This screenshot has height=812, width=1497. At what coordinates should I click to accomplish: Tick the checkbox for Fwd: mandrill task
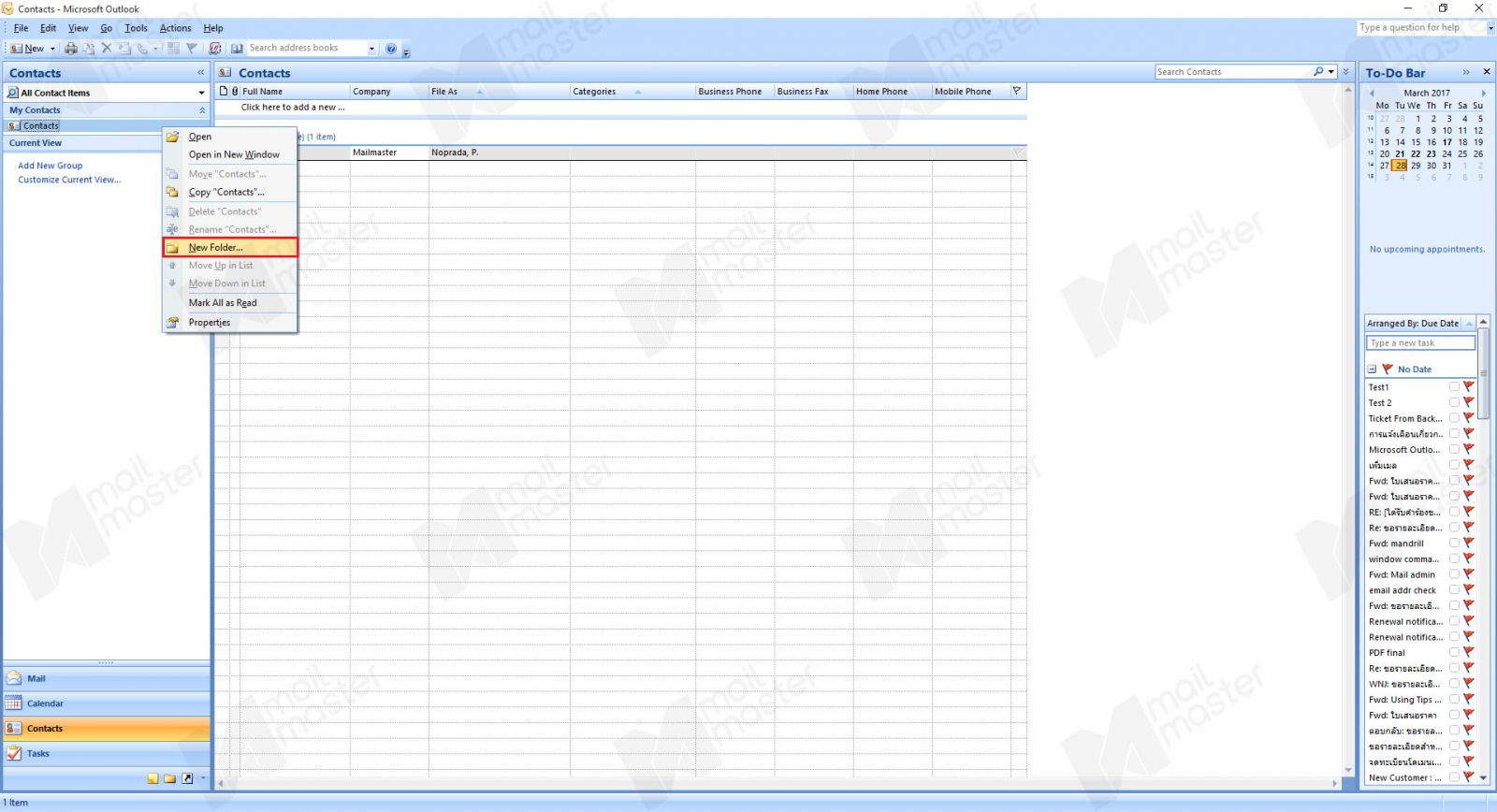[x=1454, y=543]
